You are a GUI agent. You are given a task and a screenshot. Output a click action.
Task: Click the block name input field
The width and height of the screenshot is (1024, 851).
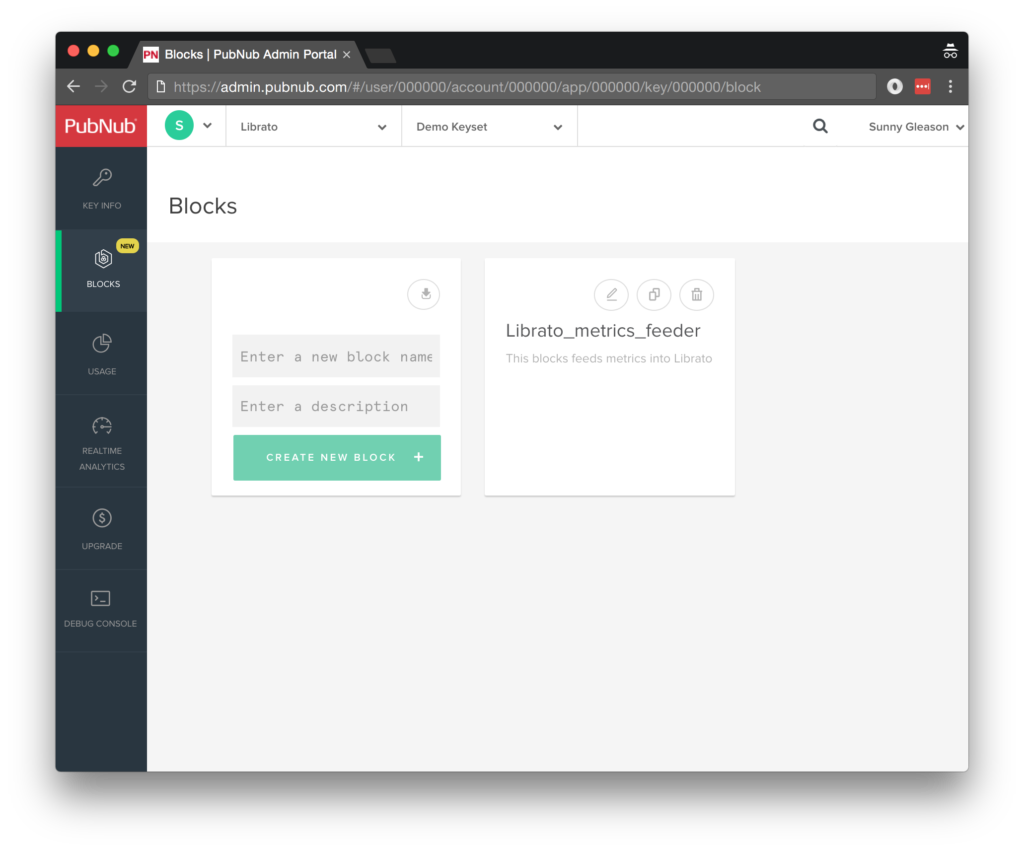pyautogui.click(x=335, y=356)
